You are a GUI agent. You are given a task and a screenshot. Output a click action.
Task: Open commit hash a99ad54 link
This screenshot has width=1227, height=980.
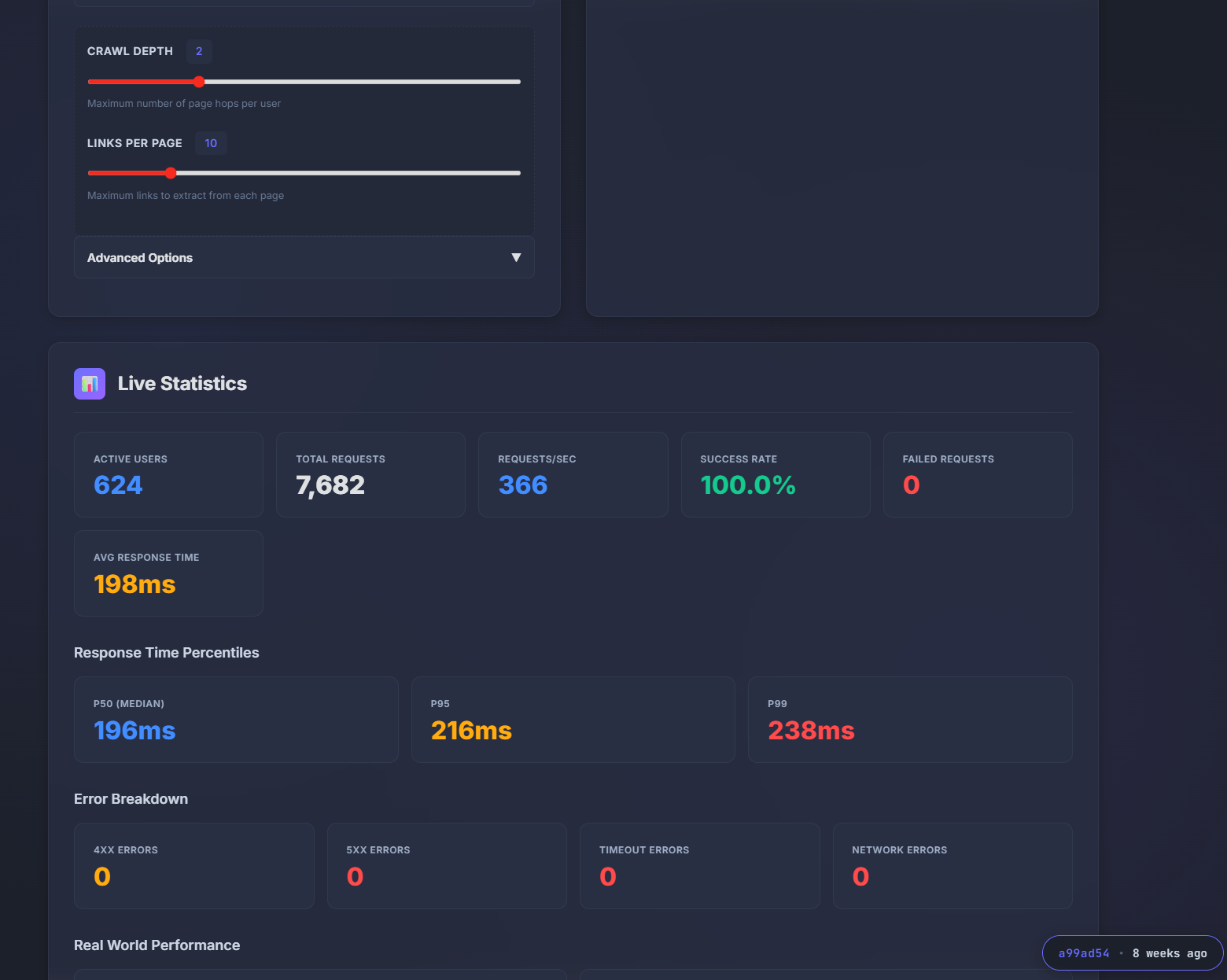(x=1083, y=953)
